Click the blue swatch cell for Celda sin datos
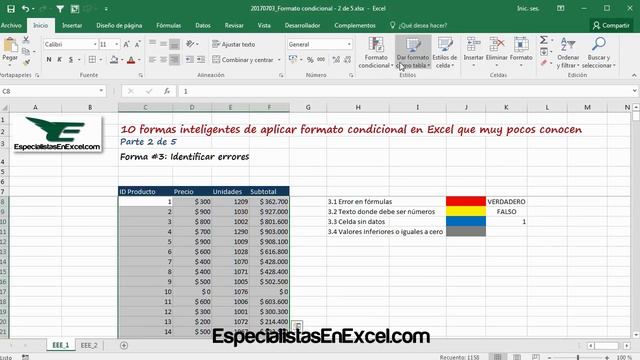Viewport: 640px width, 360px height. [x=466, y=222]
